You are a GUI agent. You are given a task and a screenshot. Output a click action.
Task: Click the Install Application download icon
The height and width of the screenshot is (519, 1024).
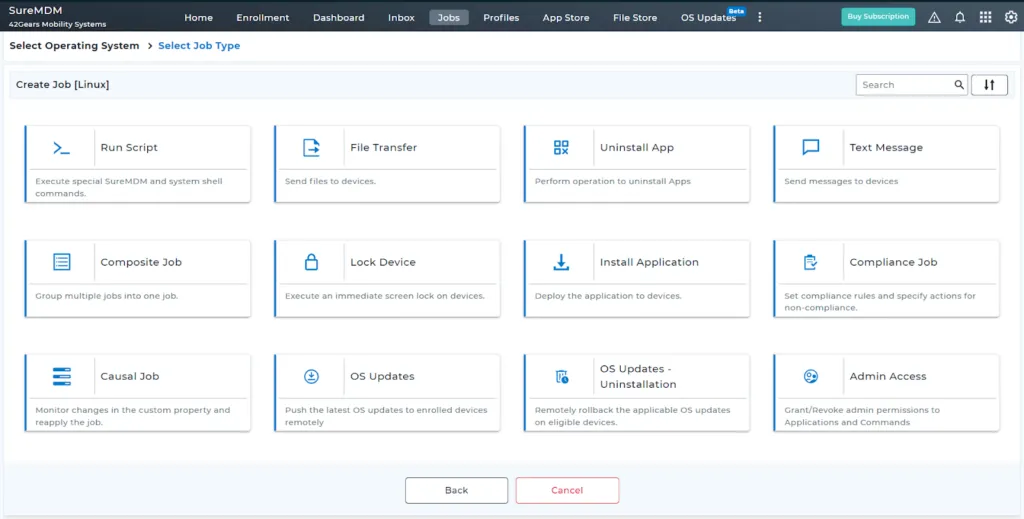click(561, 262)
